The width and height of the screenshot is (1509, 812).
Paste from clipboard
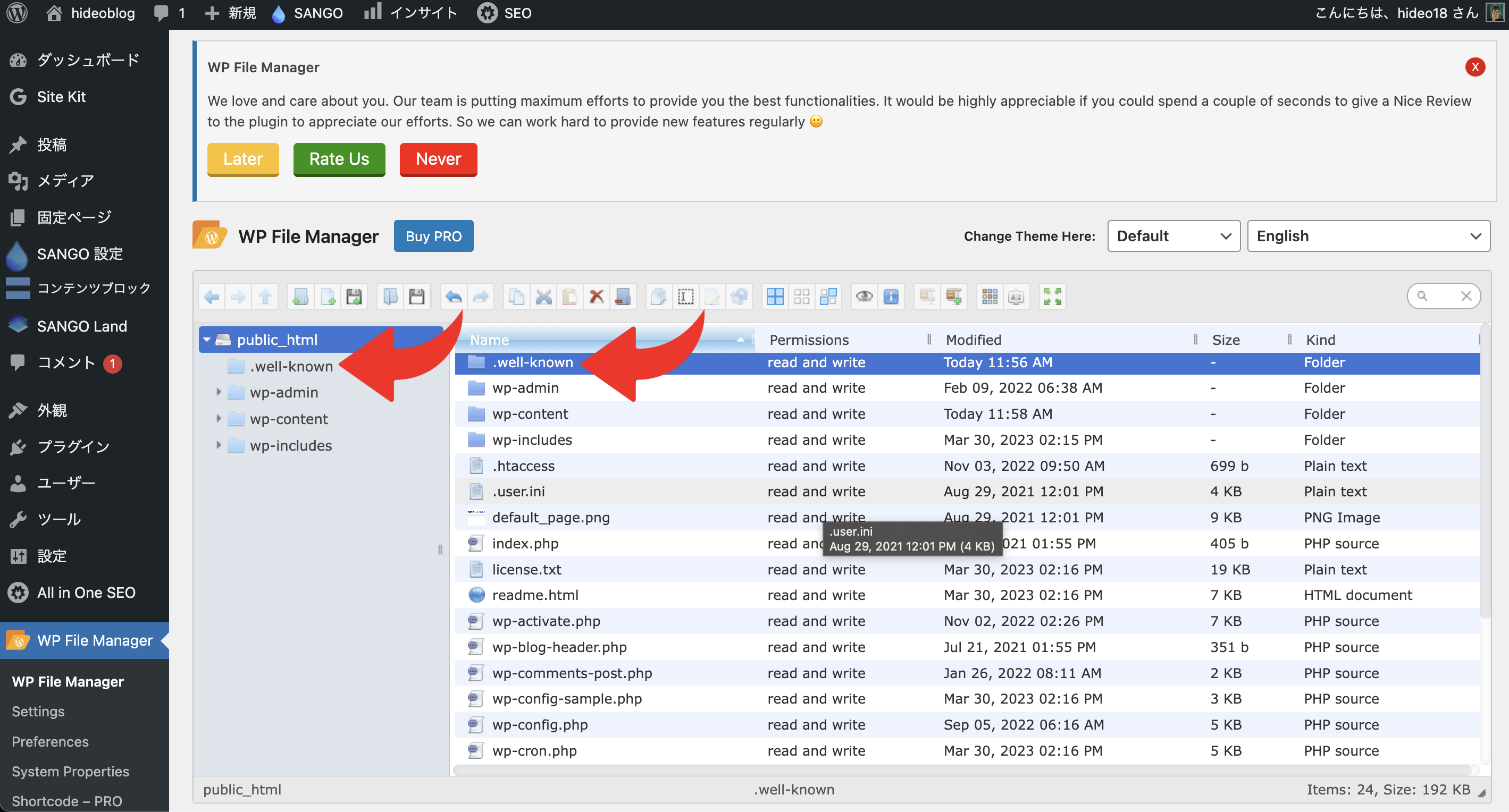(570, 297)
